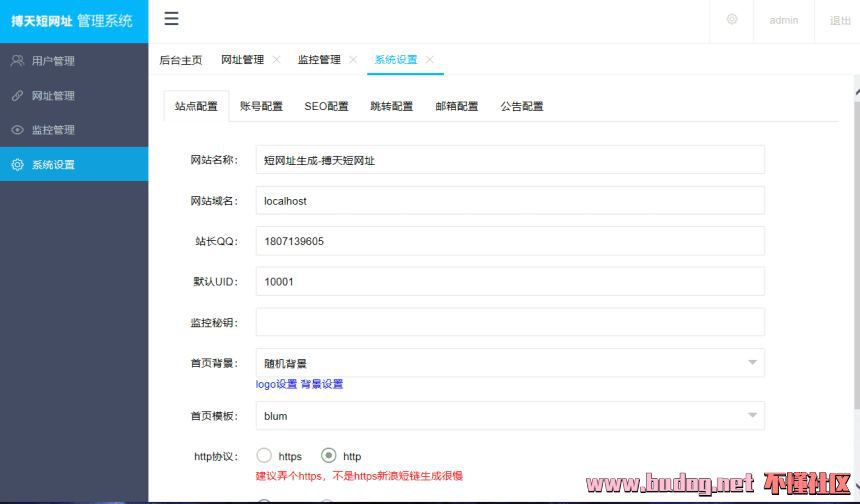The height and width of the screenshot is (504, 860).
Task: Select the https protocol radio button
Action: point(265,456)
